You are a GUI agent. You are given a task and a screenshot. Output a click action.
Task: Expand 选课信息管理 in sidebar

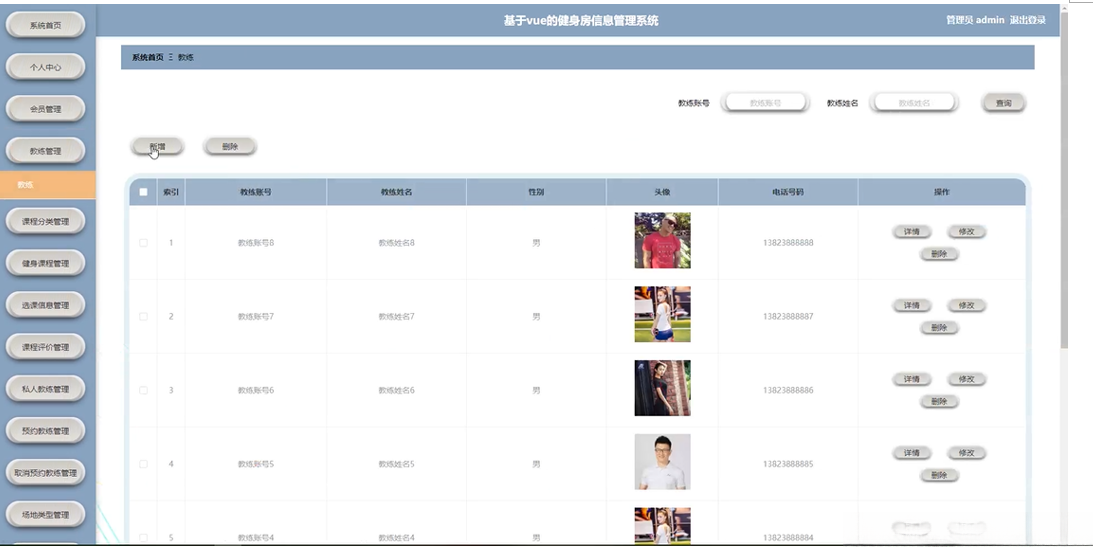coord(45,305)
